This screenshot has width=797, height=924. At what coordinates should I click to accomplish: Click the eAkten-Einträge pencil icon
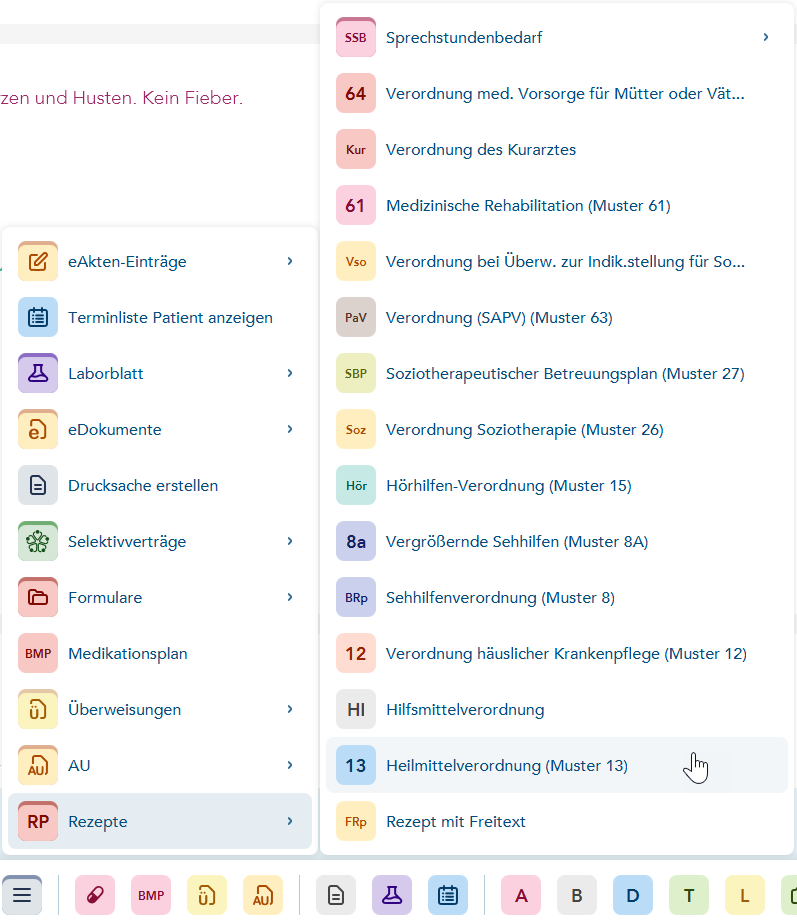[38, 261]
